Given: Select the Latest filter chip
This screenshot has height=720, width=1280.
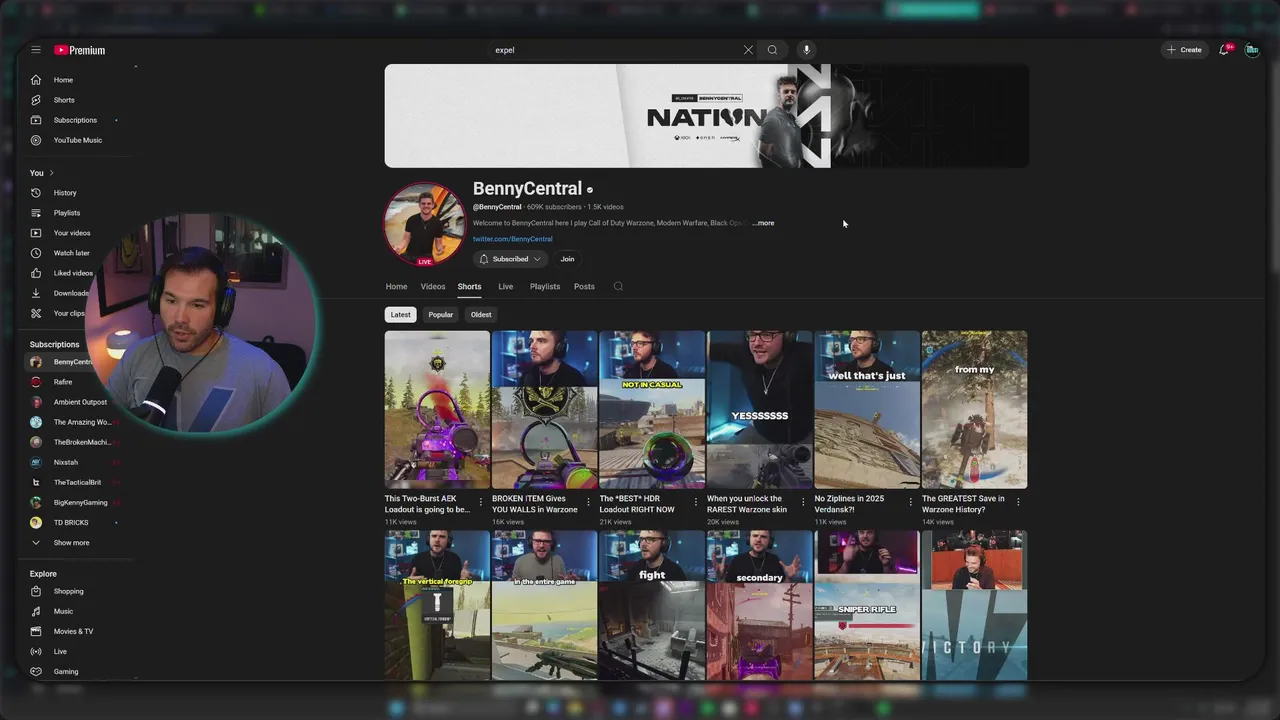Looking at the screenshot, I should 400,315.
